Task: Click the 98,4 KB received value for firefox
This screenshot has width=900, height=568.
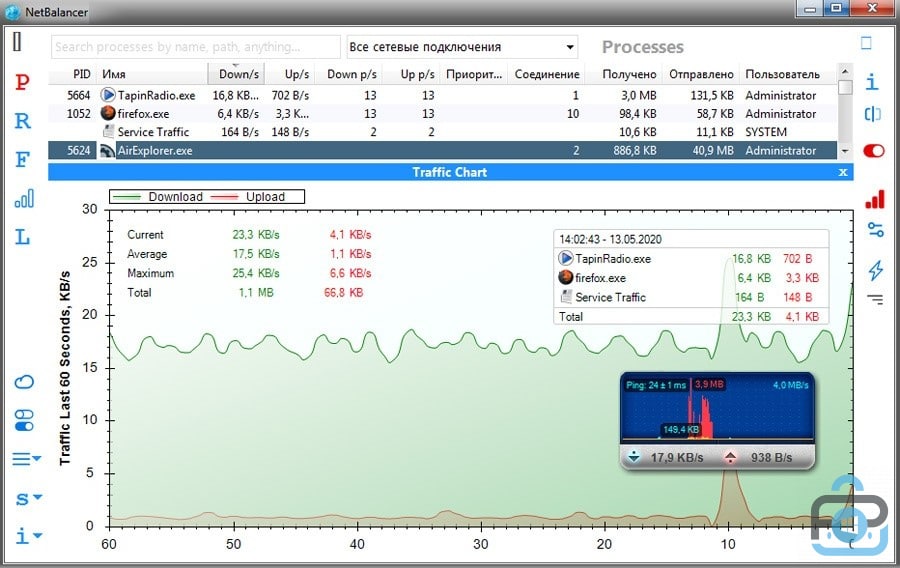Action: tap(637, 114)
